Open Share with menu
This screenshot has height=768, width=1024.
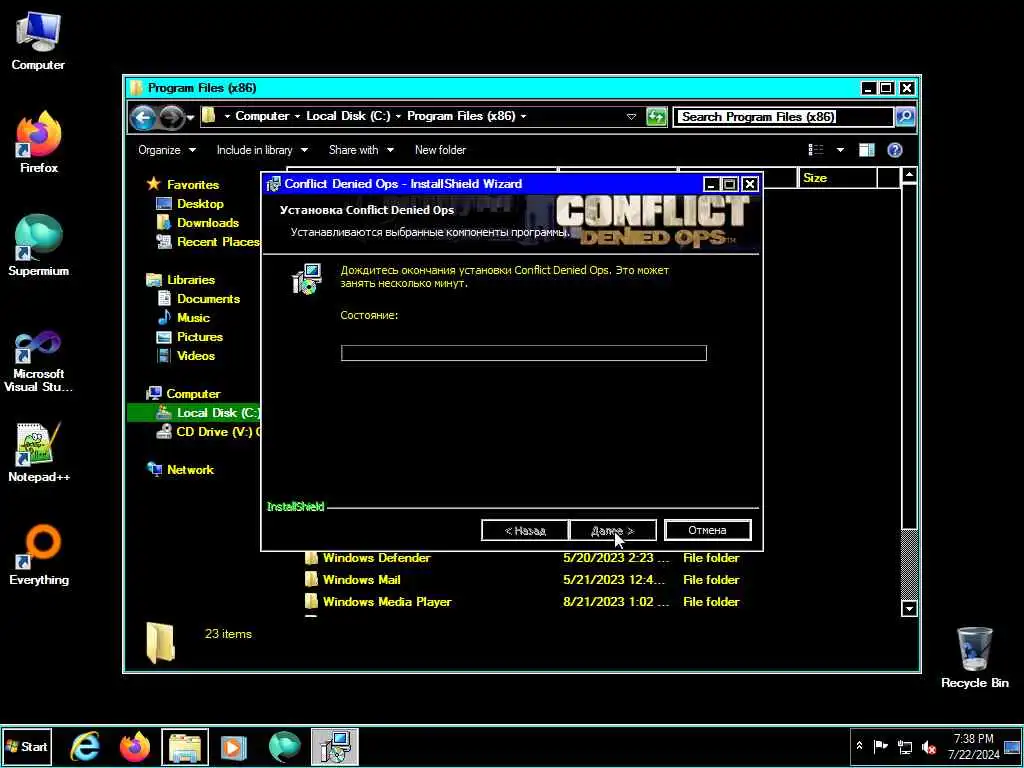point(361,150)
